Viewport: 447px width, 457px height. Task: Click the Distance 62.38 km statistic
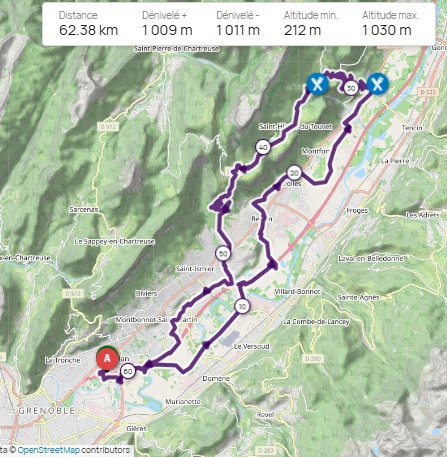pyautogui.click(x=88, y=24)
